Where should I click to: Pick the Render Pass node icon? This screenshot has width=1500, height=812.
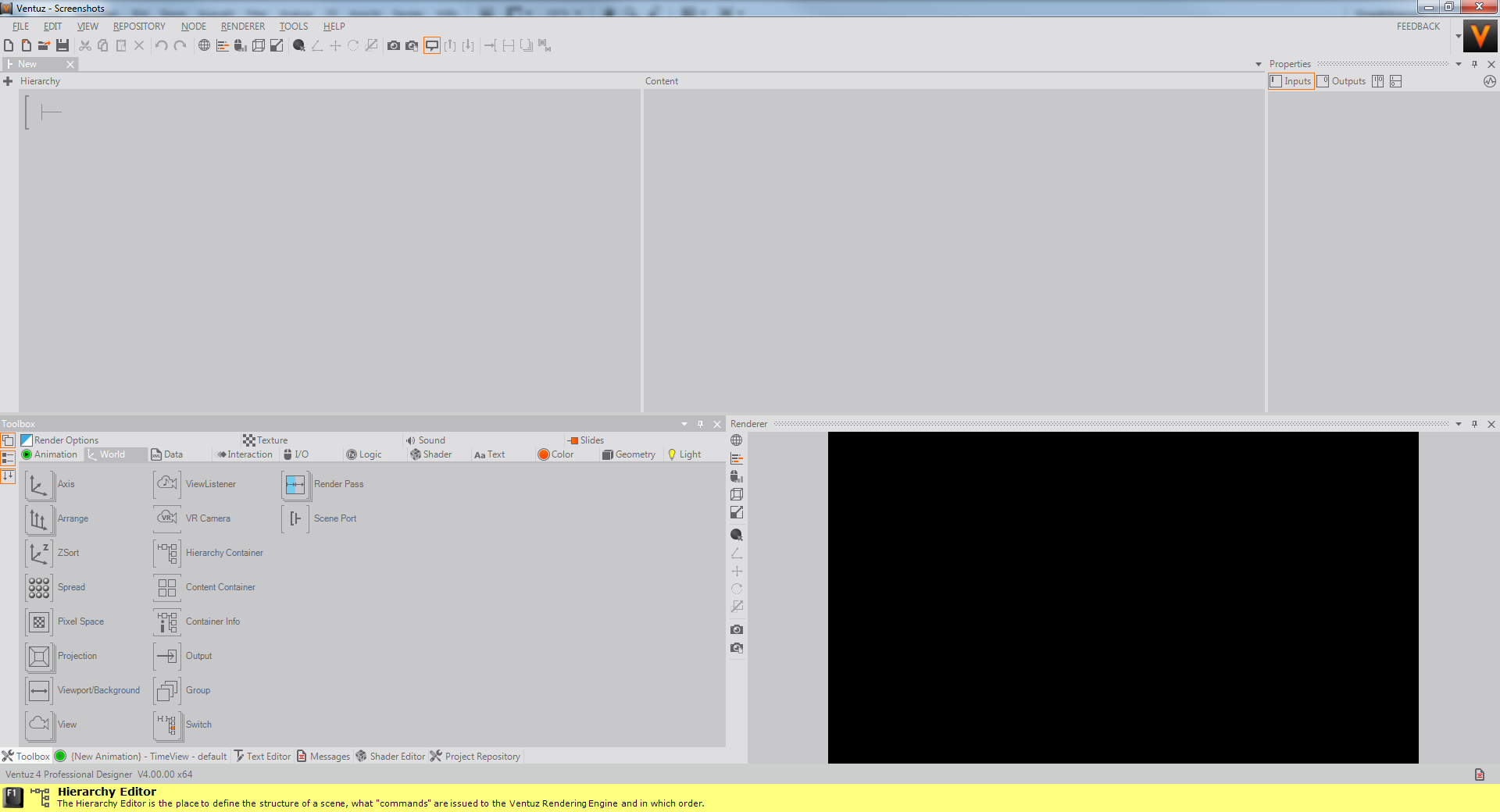tap(295, 485)
